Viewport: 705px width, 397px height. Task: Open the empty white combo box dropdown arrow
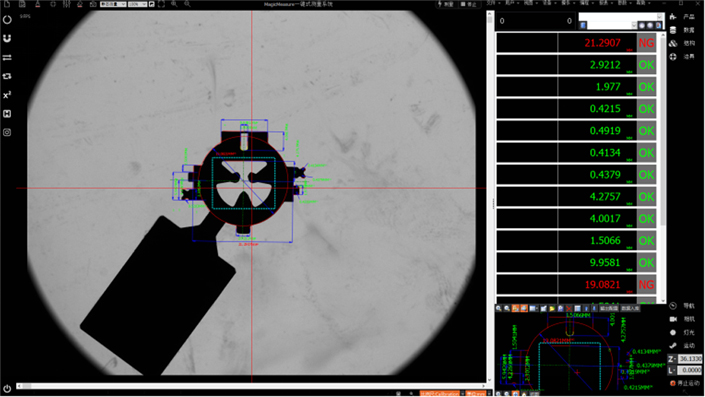tap(660, 17)
